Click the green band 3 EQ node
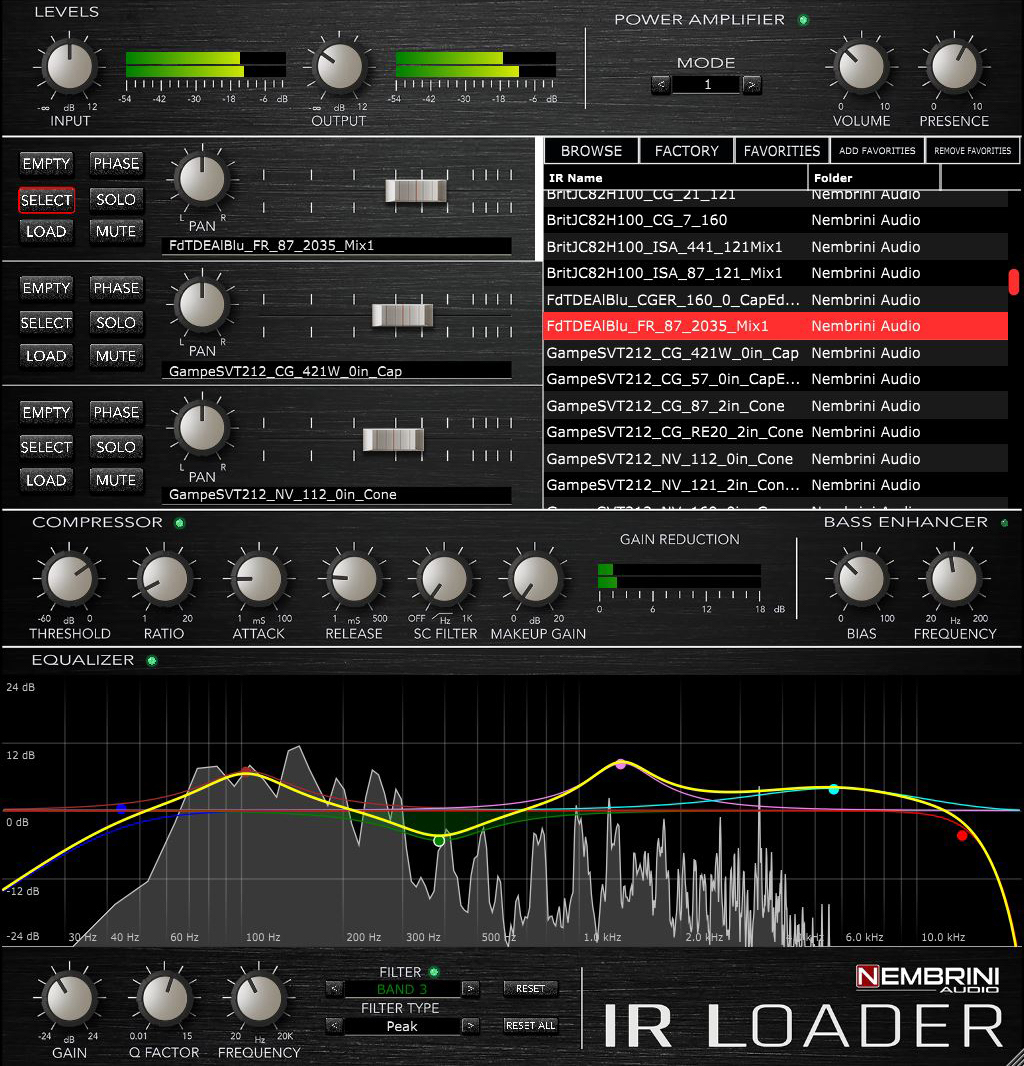The image size is (1024, 1066). pyautogui.click(x=439, y=841)
